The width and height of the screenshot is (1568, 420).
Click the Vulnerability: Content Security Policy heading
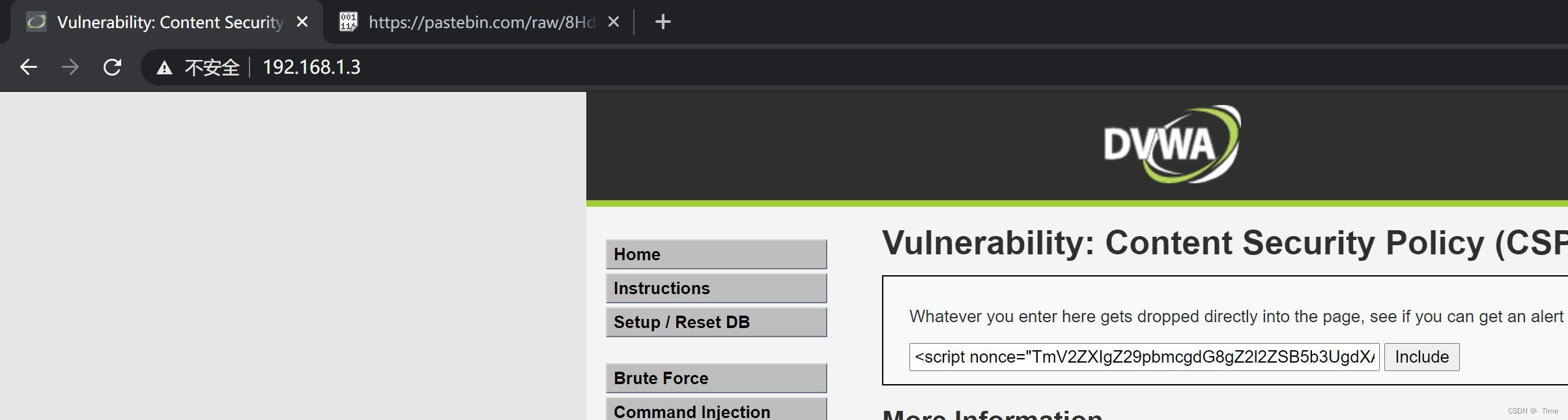coord(1225,243)
